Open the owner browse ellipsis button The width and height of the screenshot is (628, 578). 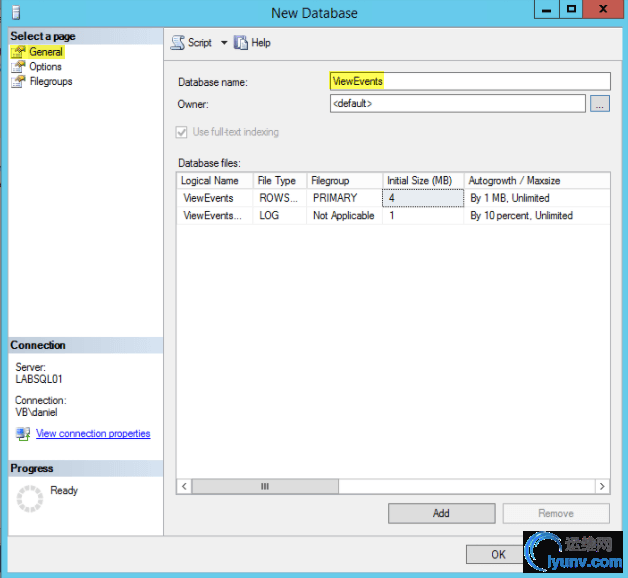coord(600,104)
